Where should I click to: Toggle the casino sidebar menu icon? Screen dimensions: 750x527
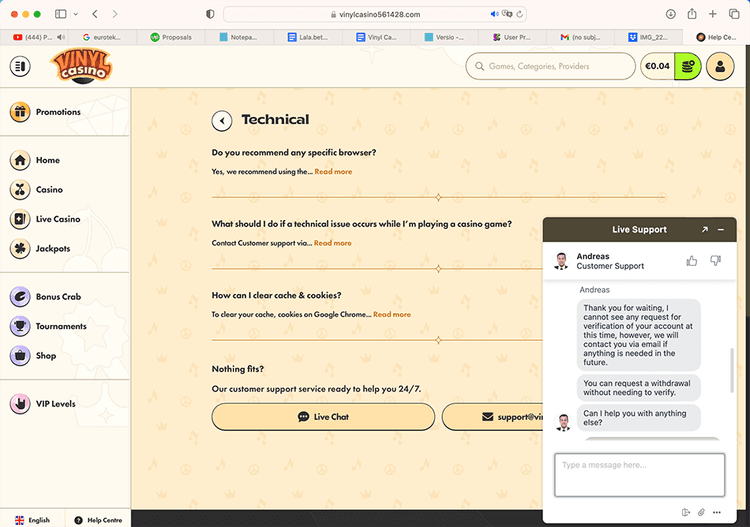(x=20, y=66)
